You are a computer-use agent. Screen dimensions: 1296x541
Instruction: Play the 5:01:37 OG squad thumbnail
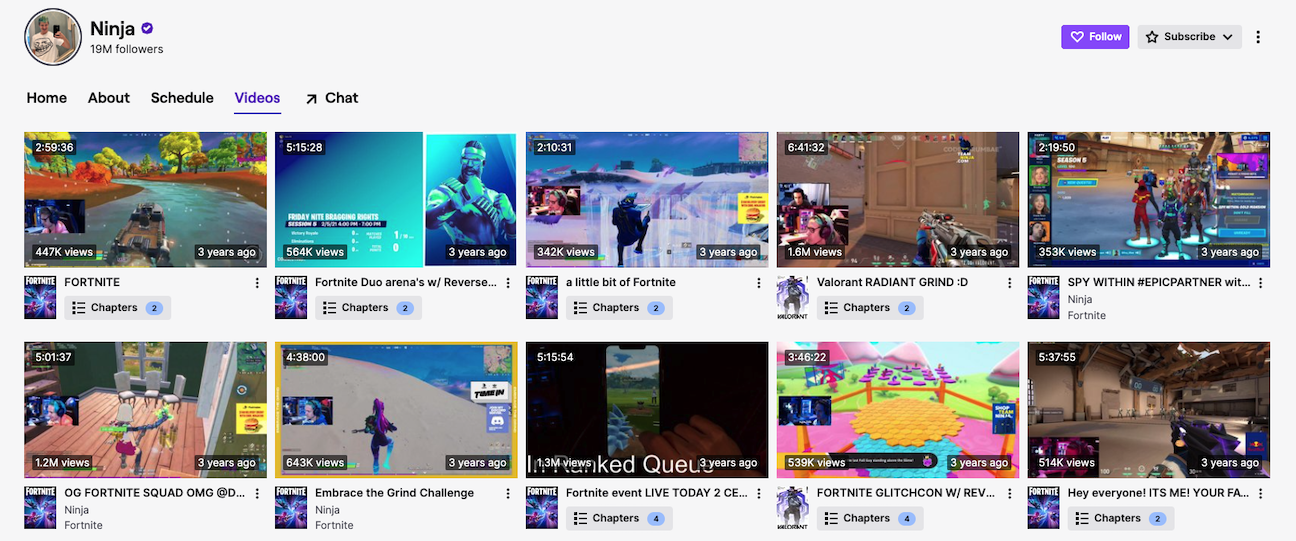pyautogui.click(x=145, y=410)
